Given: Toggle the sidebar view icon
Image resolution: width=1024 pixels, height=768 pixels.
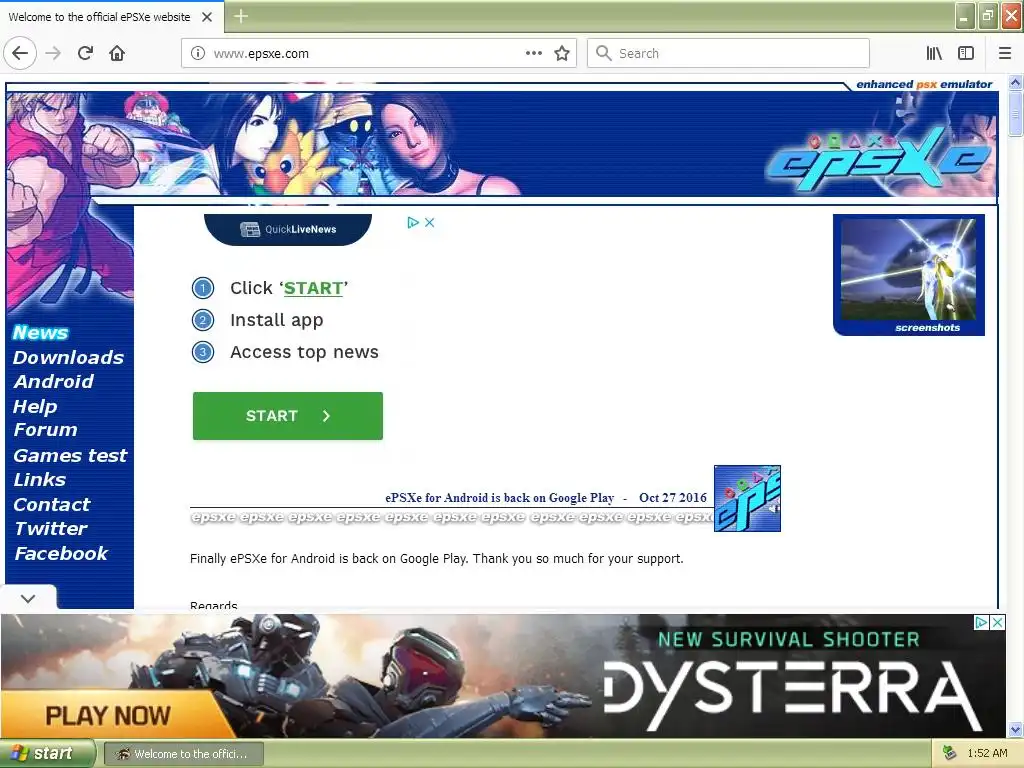Looking at the screenshot, I should pyautogui.click(x=966, y=54).
